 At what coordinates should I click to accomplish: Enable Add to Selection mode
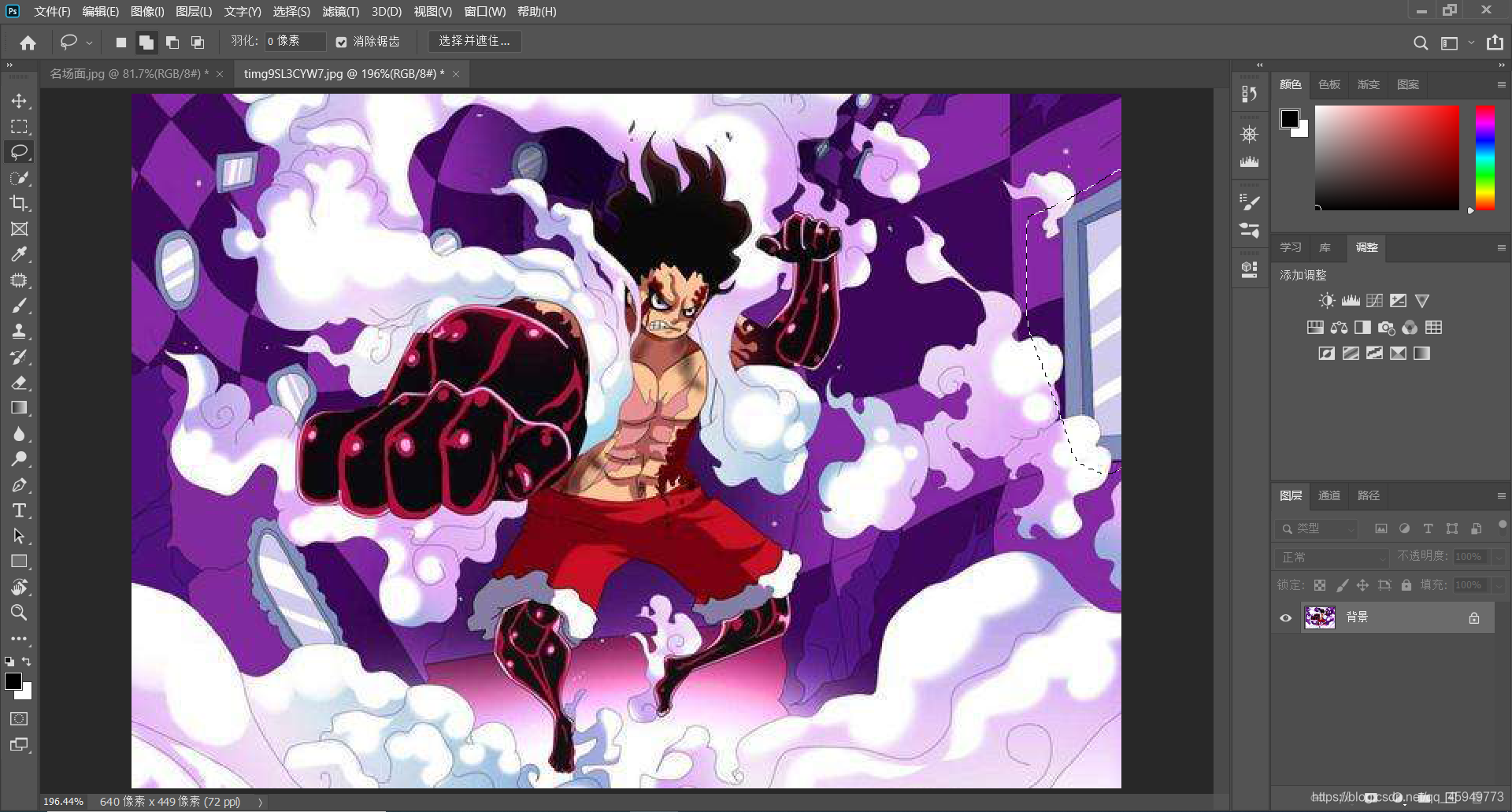pos(146,43)
